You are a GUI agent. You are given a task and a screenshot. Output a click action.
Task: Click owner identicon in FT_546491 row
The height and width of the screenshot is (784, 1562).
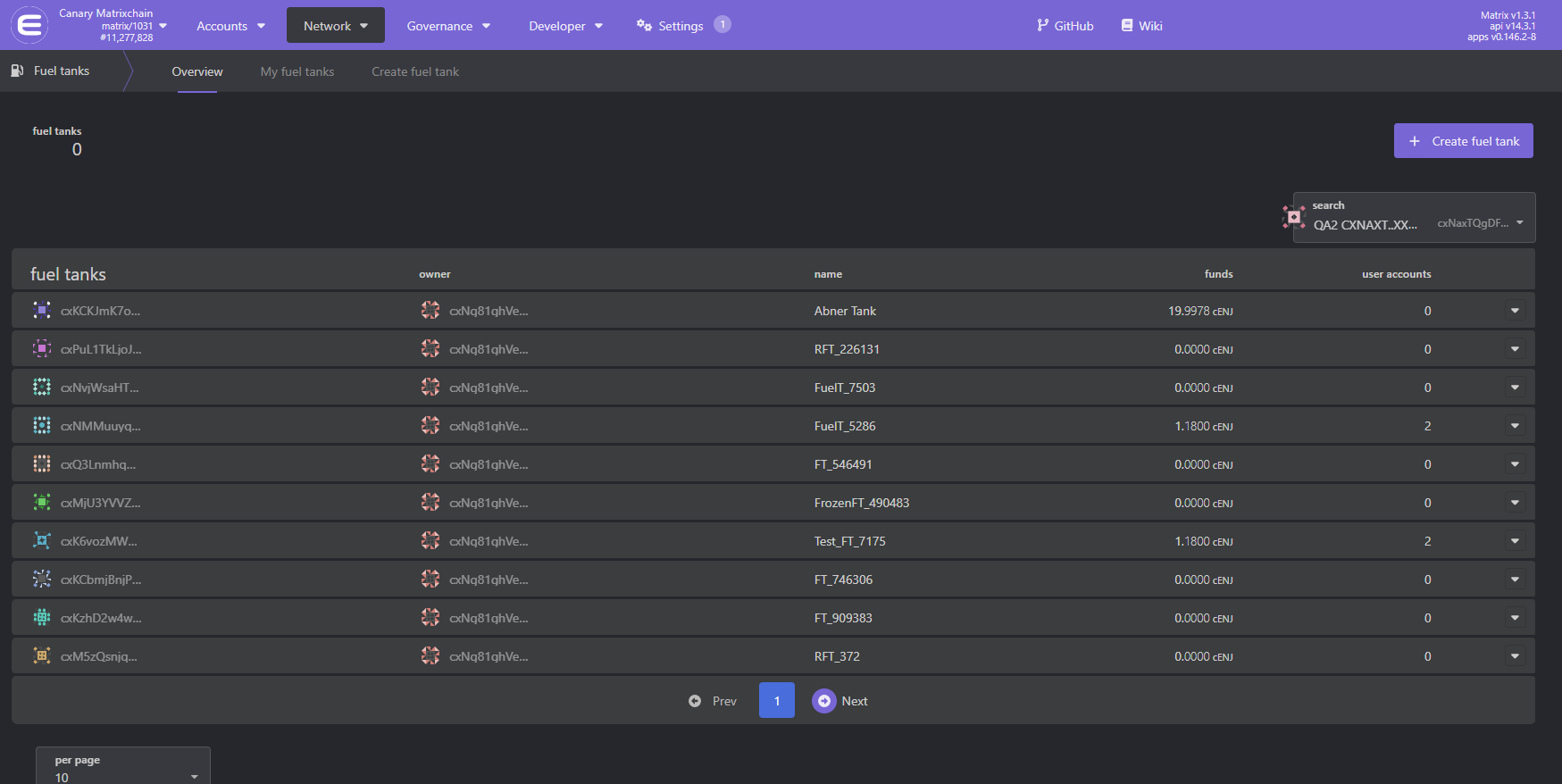[x=430, y=463]
